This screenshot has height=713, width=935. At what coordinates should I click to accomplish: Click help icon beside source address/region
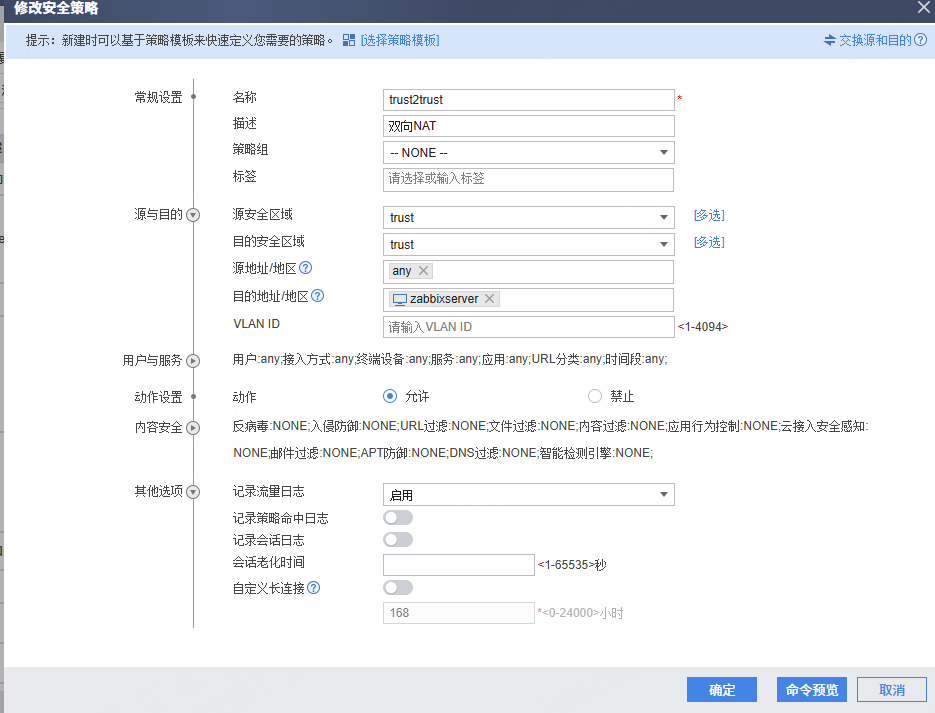tap(306, 268)
